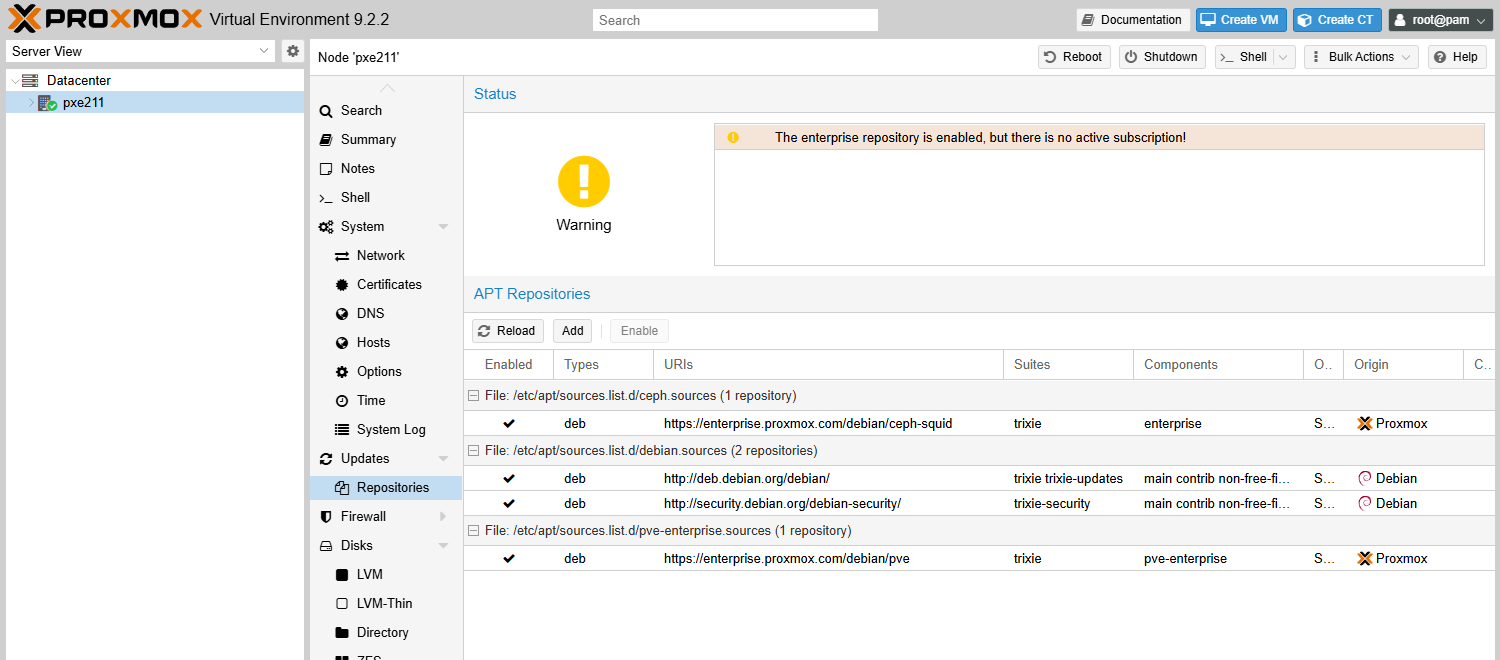Viewport: 1500px width, 660px height.
Task: Collapse the System menu section
Action: [x=444, y=227]
